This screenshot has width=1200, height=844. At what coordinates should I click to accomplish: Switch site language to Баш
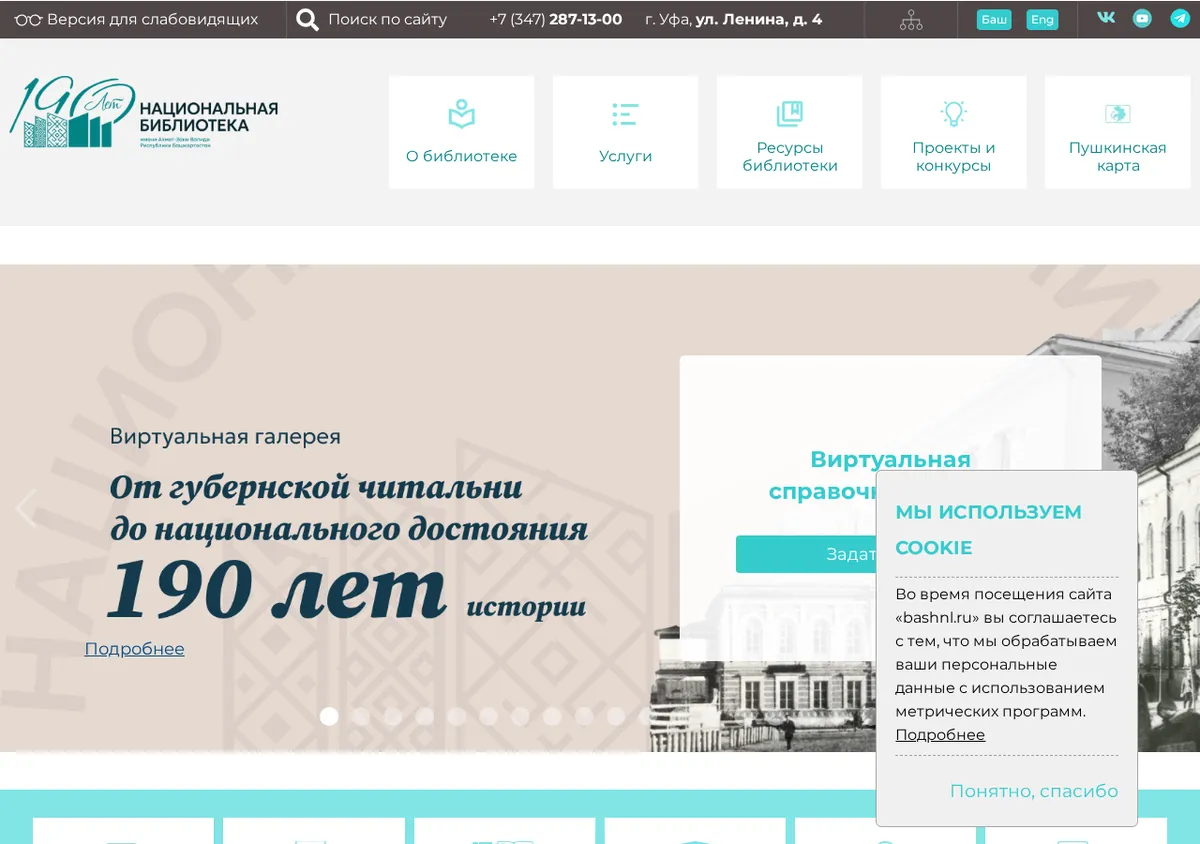click(x=994, y=19)
